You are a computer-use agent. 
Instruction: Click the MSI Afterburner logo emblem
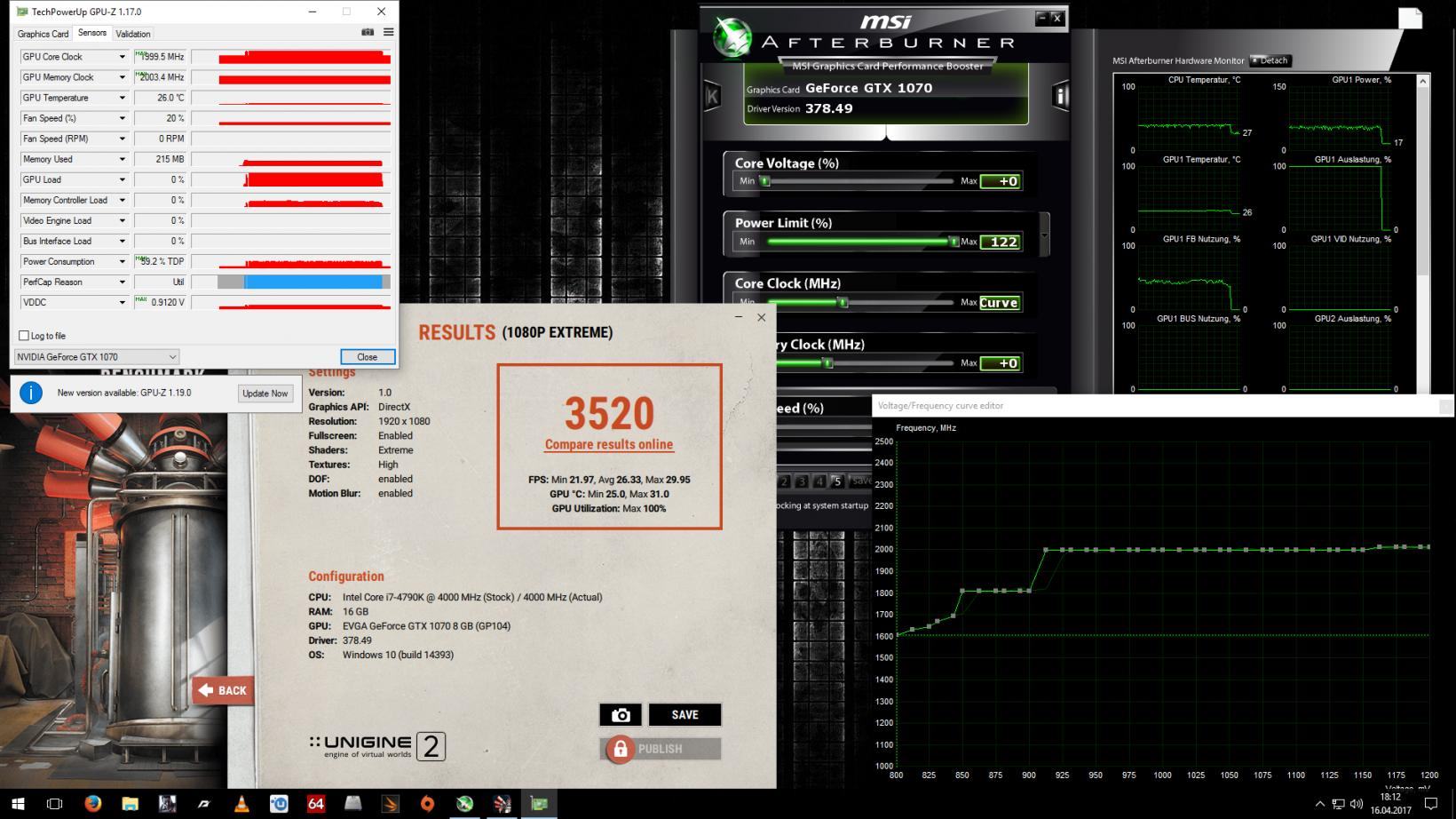(x=734, y=37)
